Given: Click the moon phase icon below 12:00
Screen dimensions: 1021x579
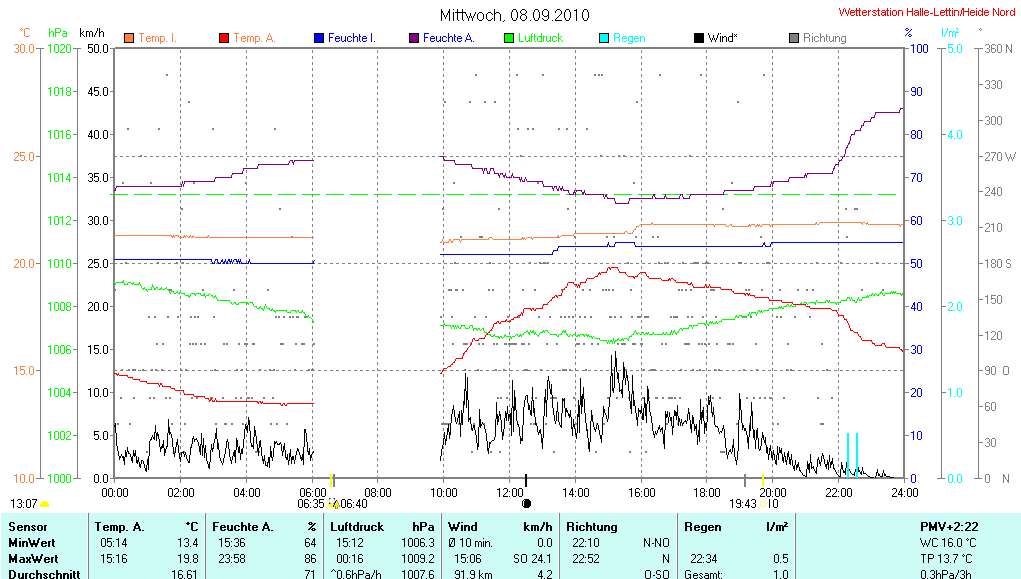Looking at the screenshot, I should click(526, 504).
